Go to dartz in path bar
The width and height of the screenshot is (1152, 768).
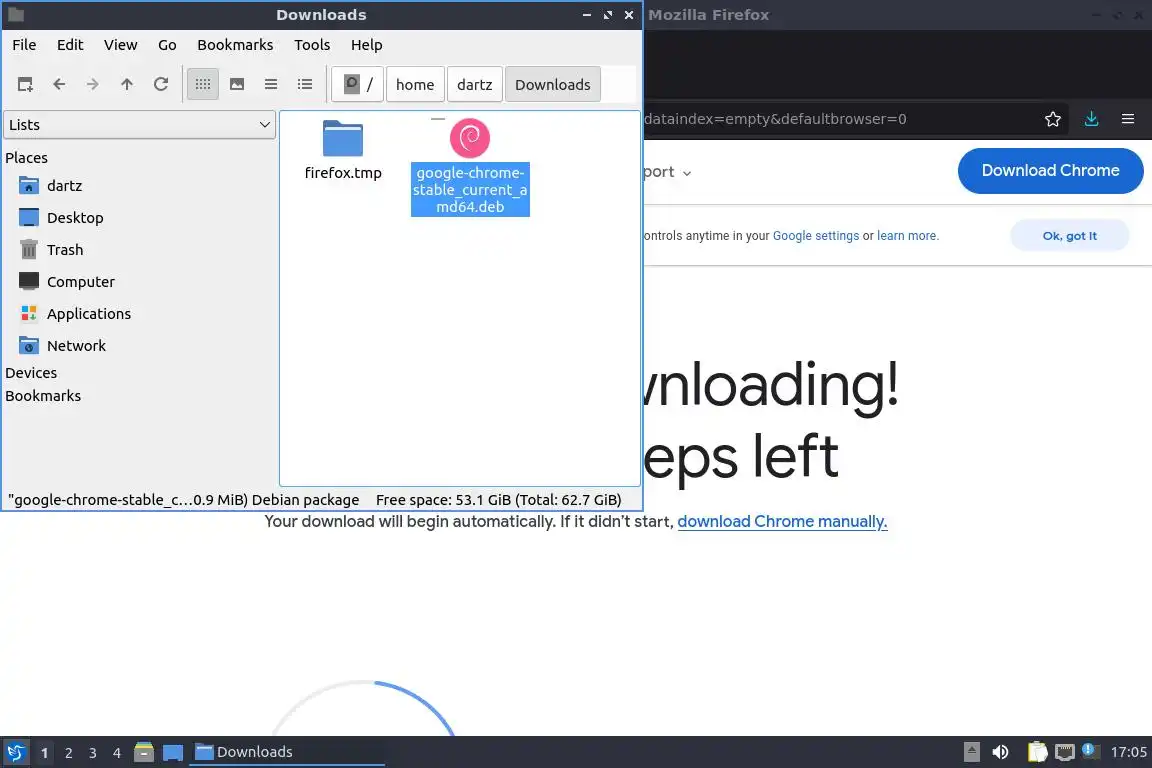[475, 85]
